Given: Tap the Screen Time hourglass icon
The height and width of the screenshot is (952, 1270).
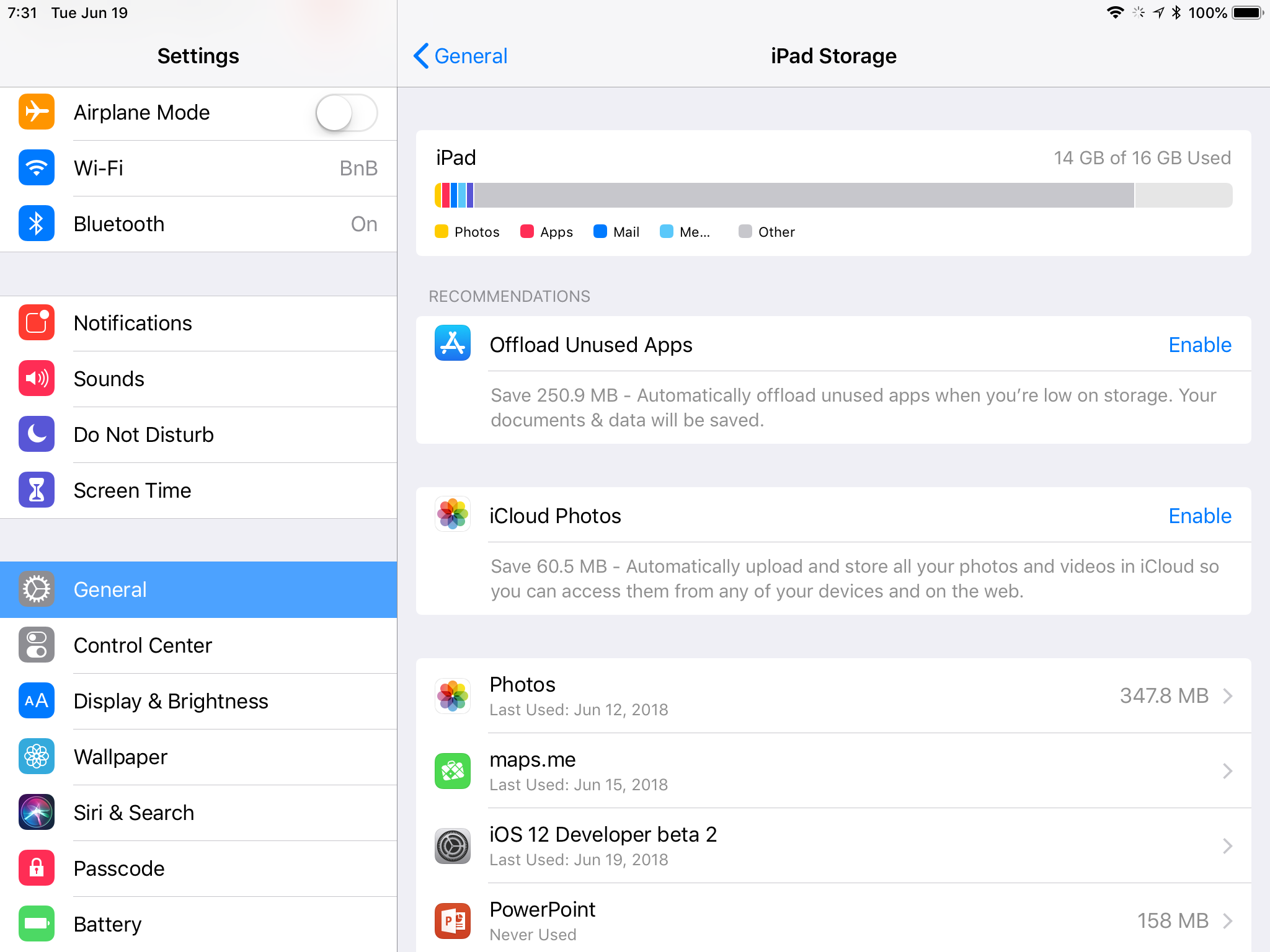Looking at the screenshot, I should pos(37,490).
